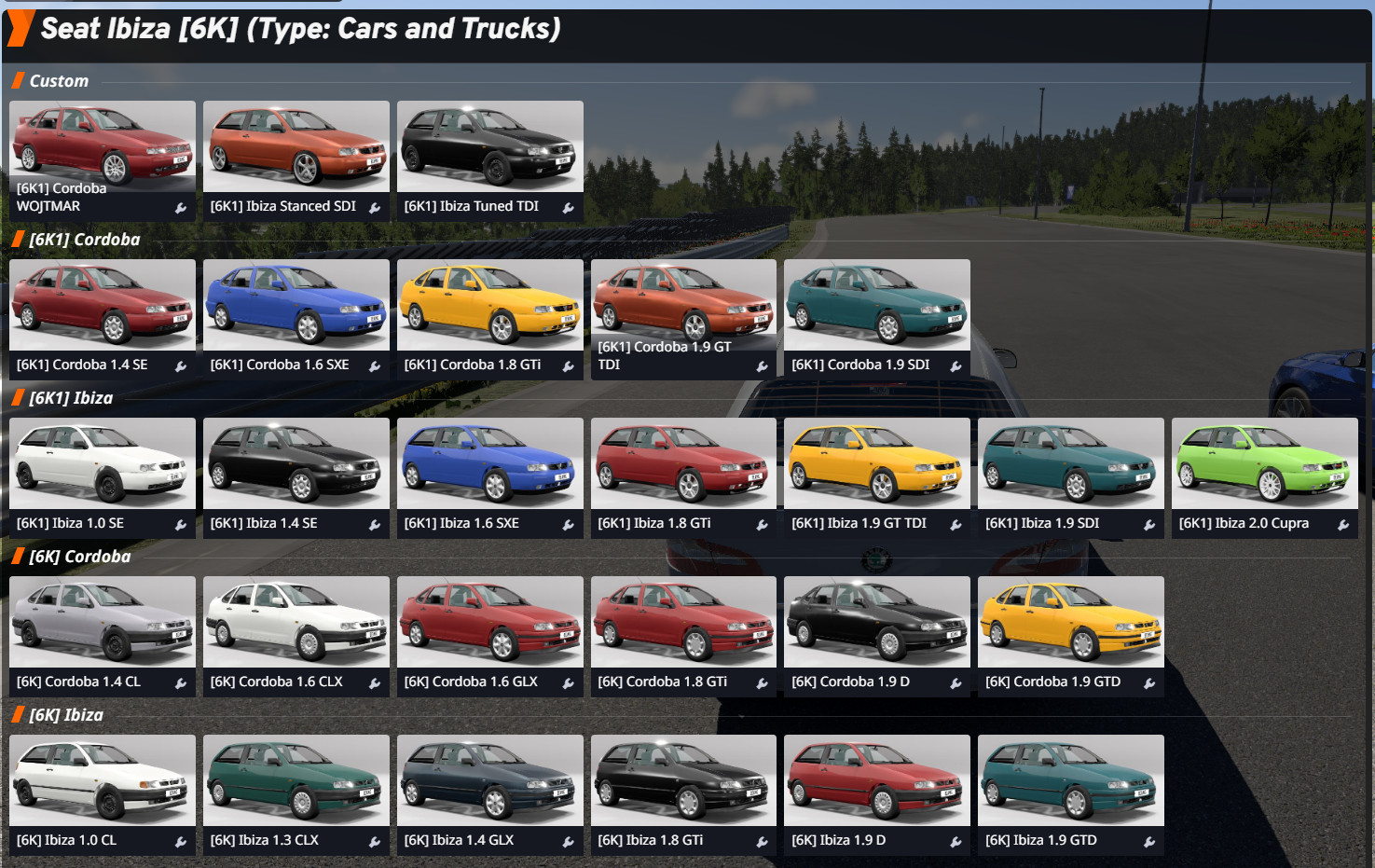Click wrench on [6K1] Cordoba 1.9 GT TDI

click(763, 366)
